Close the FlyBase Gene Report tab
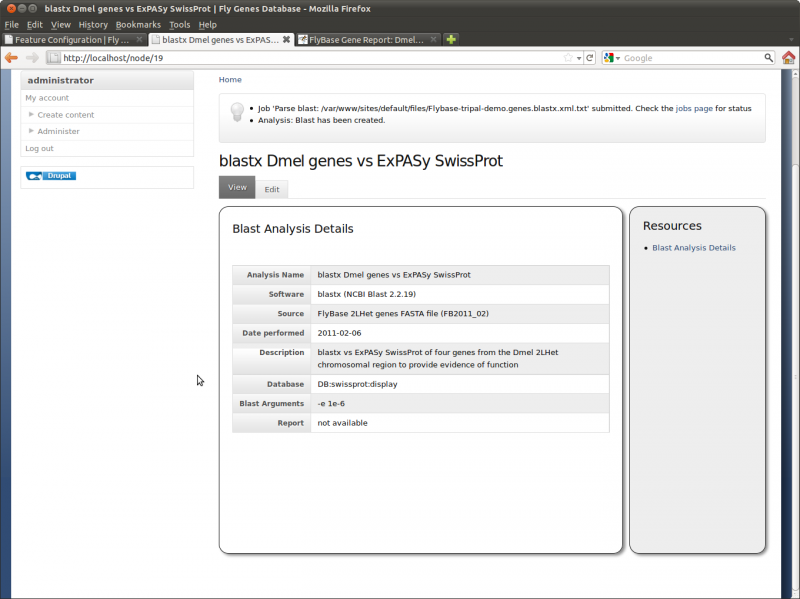This screenshot has width=800, height=599. (x=433, y=39)
